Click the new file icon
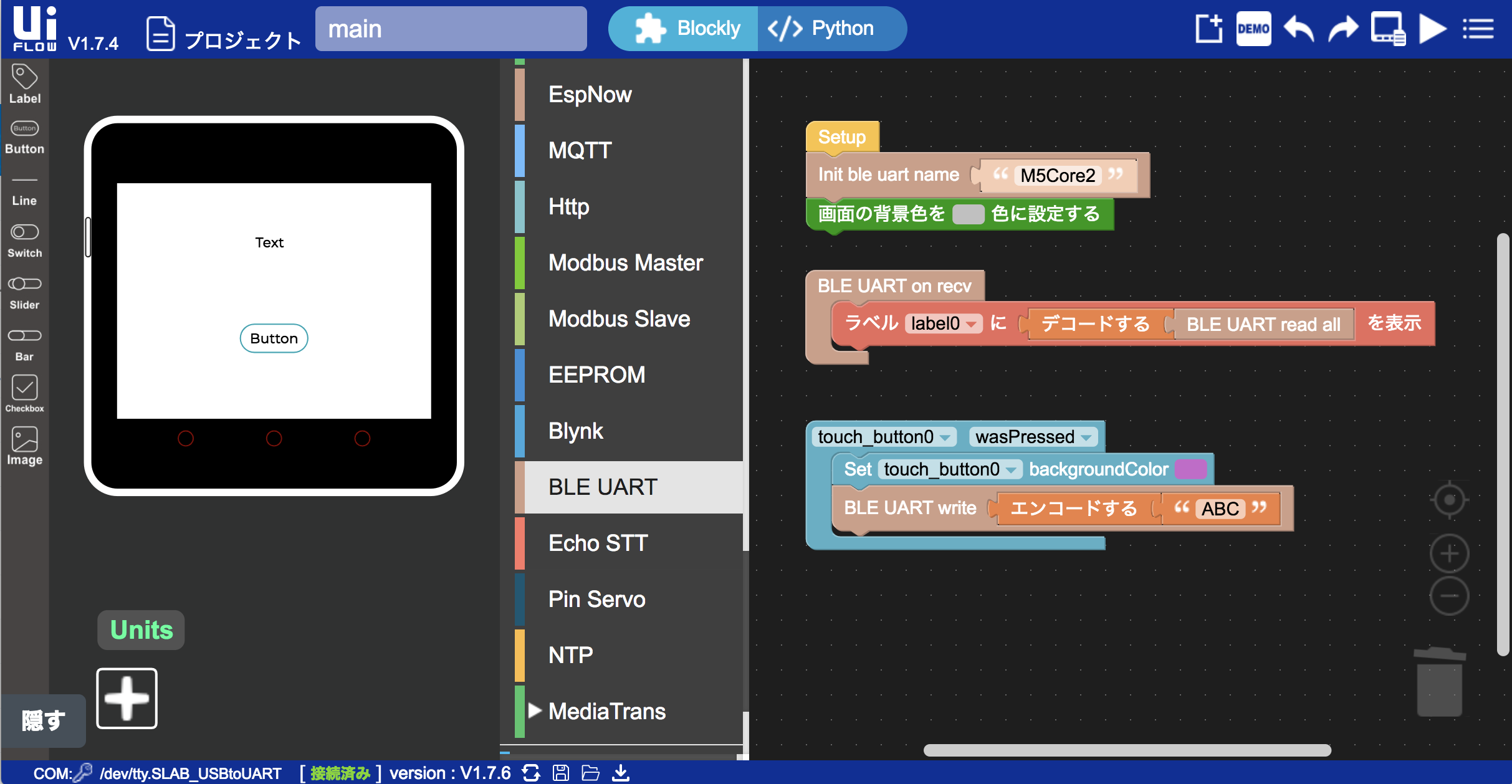This screenshot has width=1512, height=784. tap(1208, 29)
